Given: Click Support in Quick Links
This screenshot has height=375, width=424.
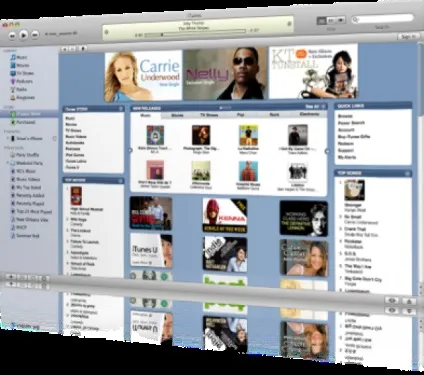Looking at the screenshot, I should click(346, 150).
